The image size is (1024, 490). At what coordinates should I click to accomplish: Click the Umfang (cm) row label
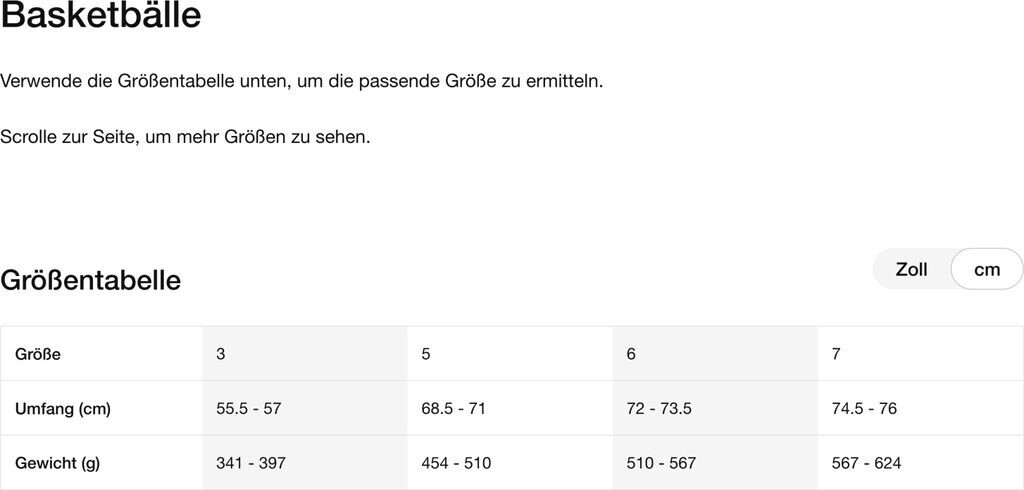click(63, 408)
